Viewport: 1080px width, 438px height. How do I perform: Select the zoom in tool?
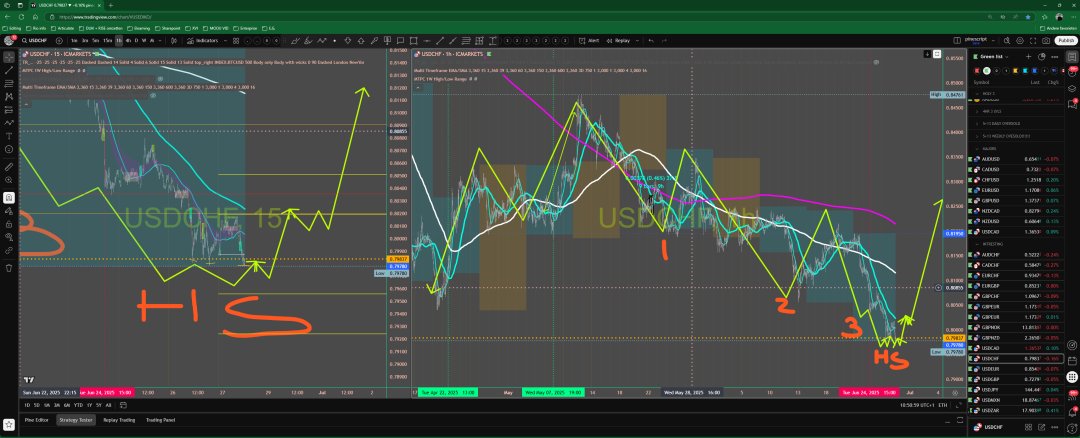9,180
